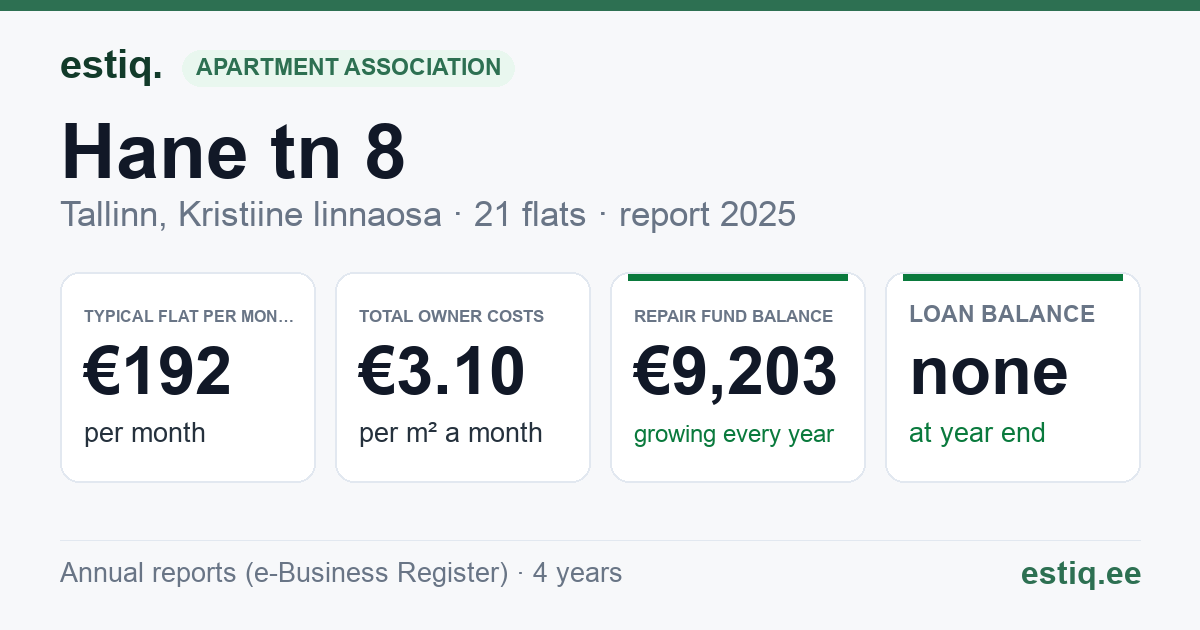Click the estiq. logo
The height and width of the screenshot is (630, 1200).
pyautogui.click(x=111, y=66)
